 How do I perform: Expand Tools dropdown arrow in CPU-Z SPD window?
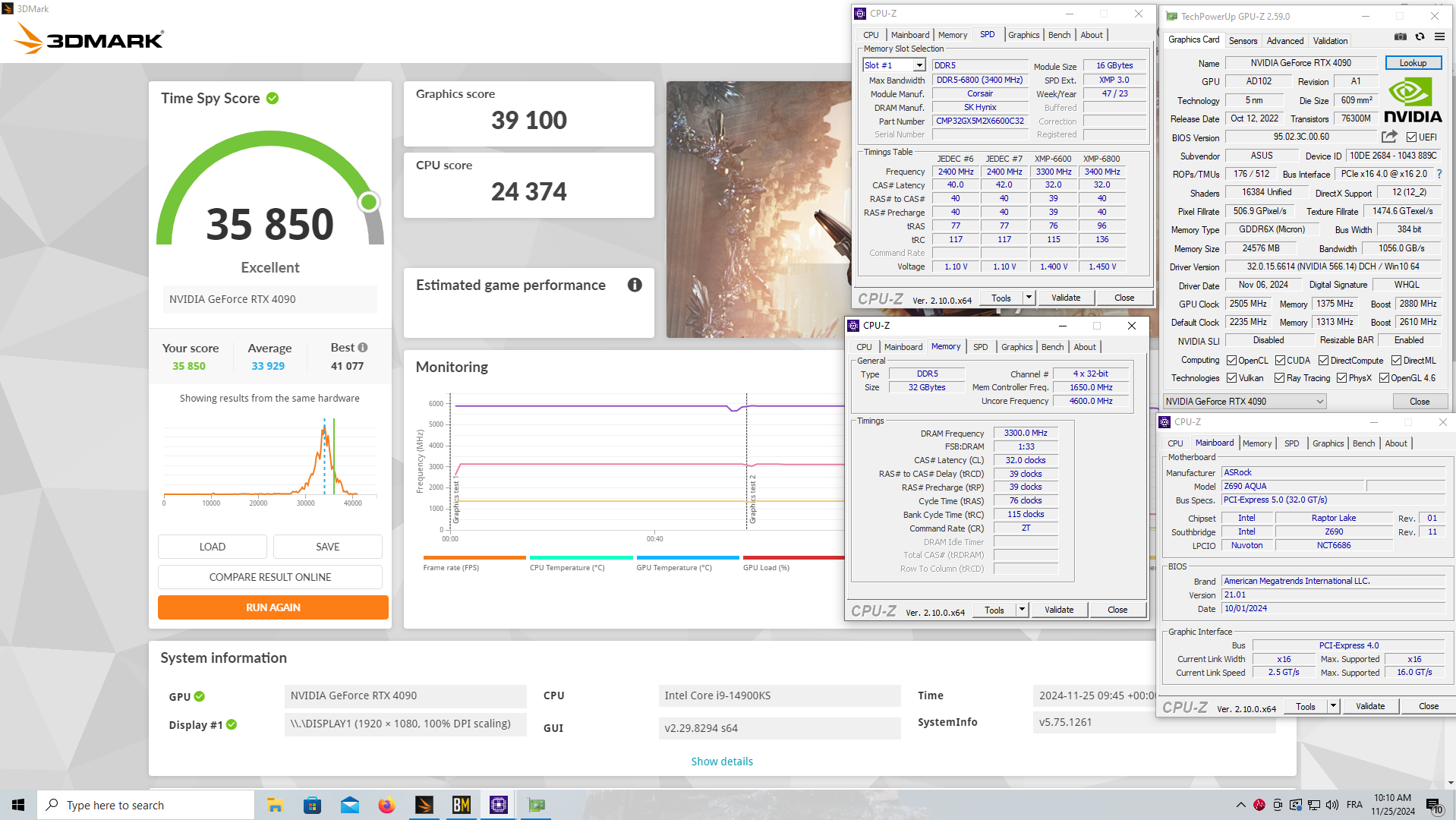[x=1029, y=298]
